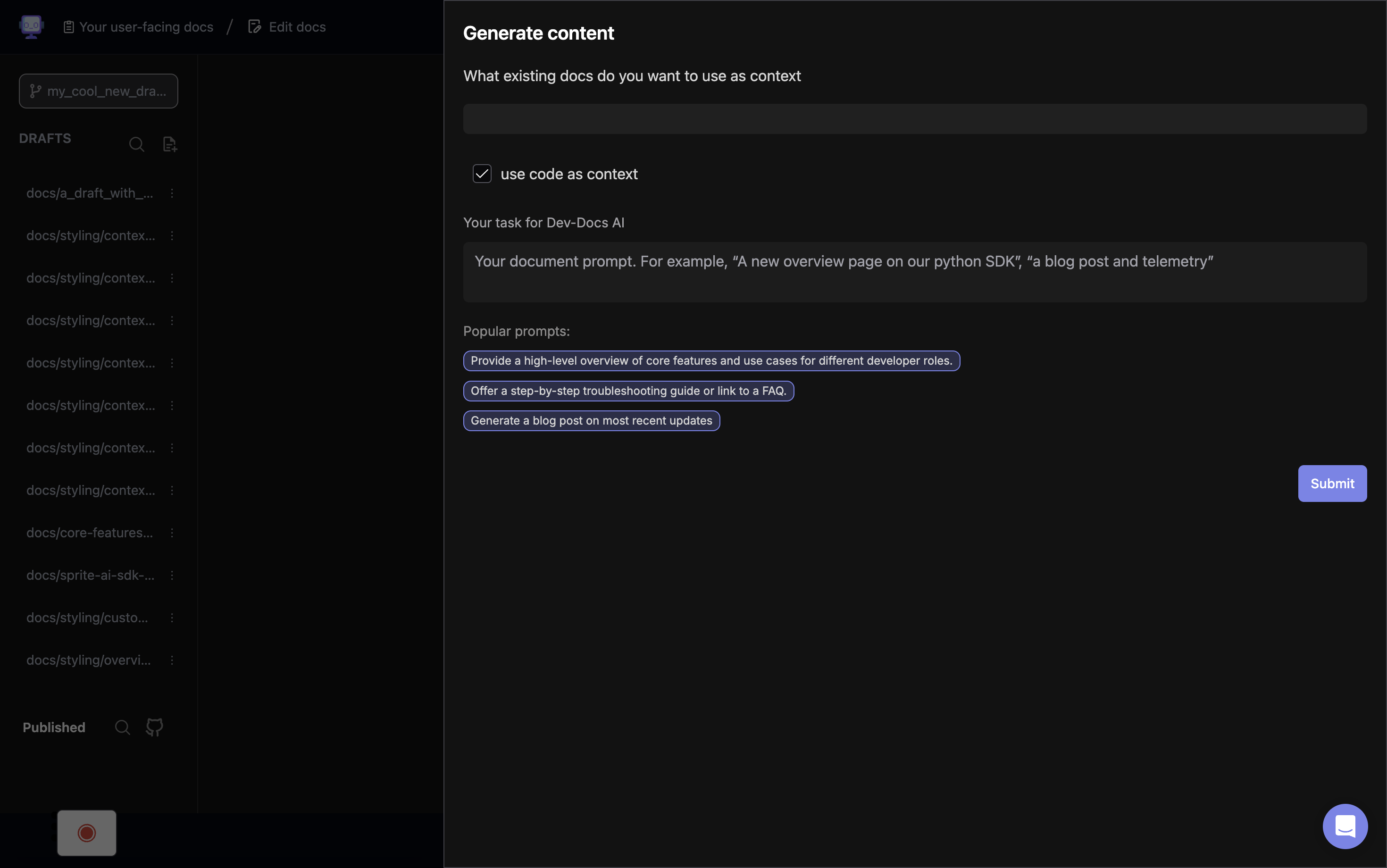This screenshot has width=1387, height=868.
Task: Click the git branch icon in the branch selector
Action: click(35, 91)
